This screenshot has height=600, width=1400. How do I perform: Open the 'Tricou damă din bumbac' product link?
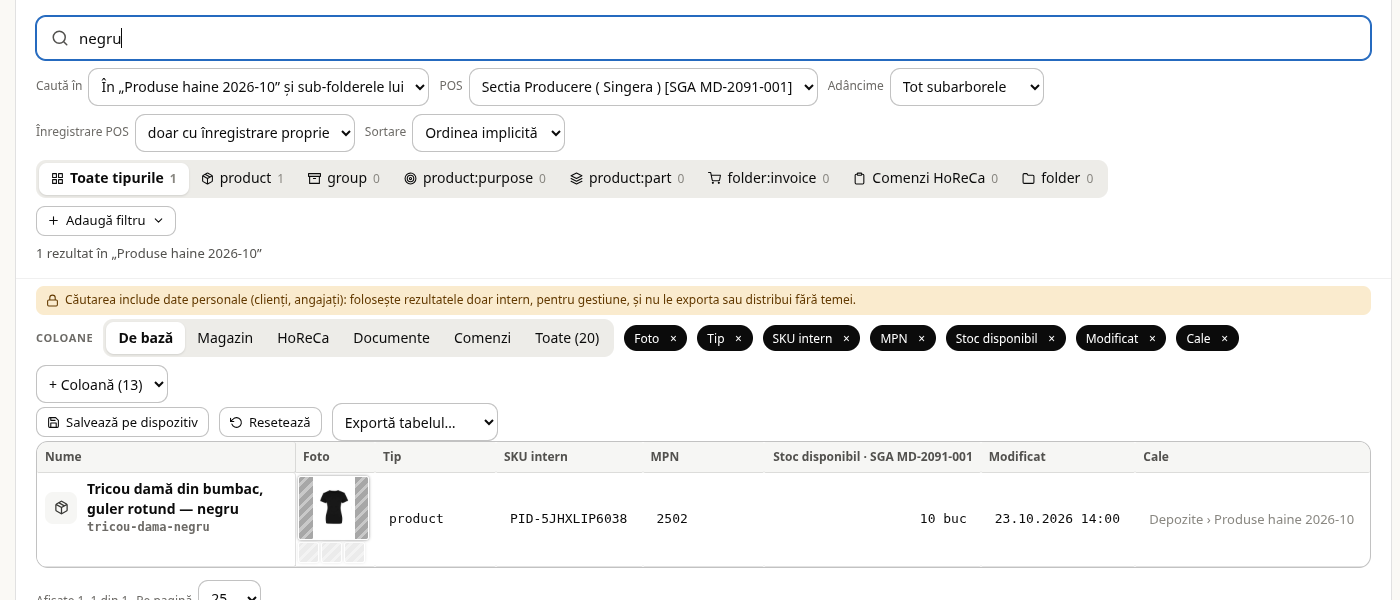175,499
